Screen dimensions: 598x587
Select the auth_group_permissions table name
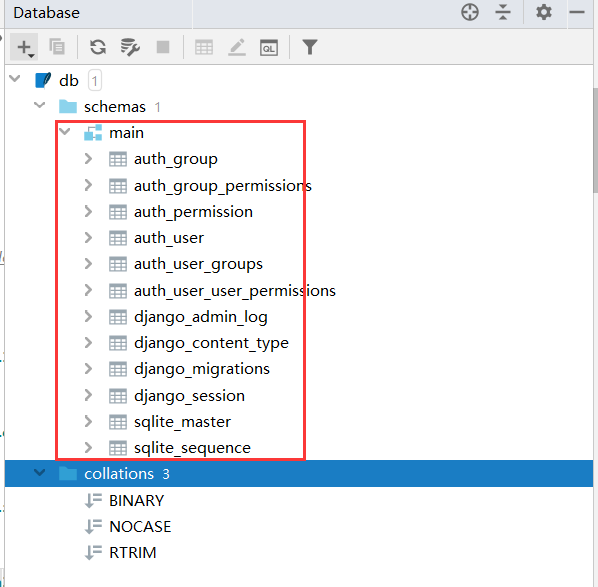tap(223, 187)
